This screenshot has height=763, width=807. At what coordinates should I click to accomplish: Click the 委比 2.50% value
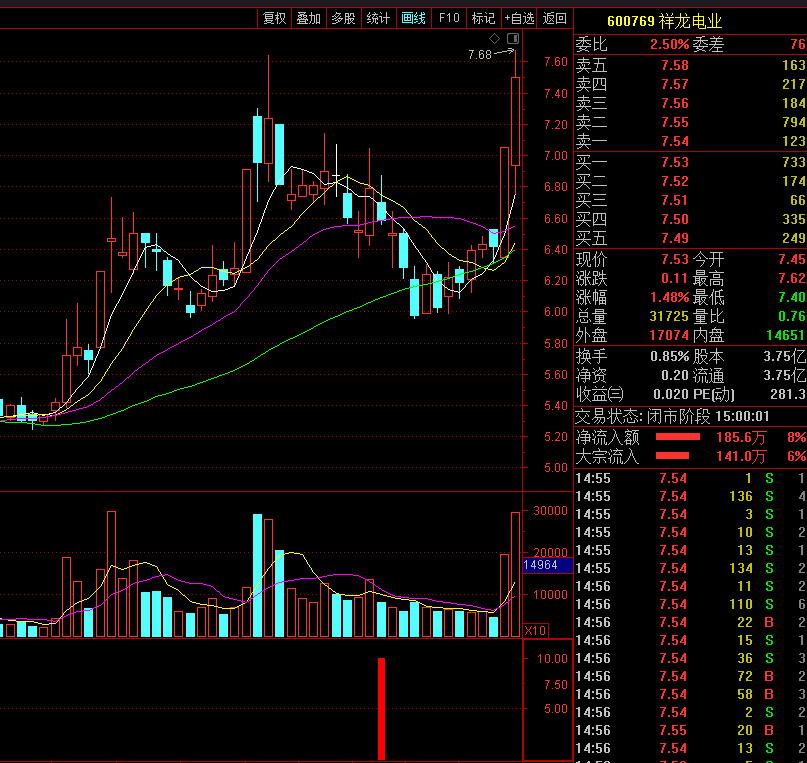click(x=669, y=44)
